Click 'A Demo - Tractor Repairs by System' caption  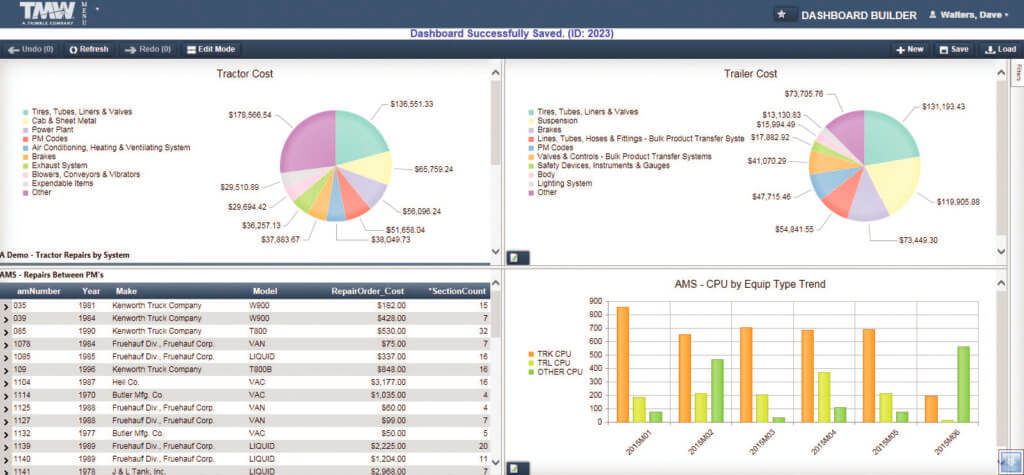tap(65, 255)
